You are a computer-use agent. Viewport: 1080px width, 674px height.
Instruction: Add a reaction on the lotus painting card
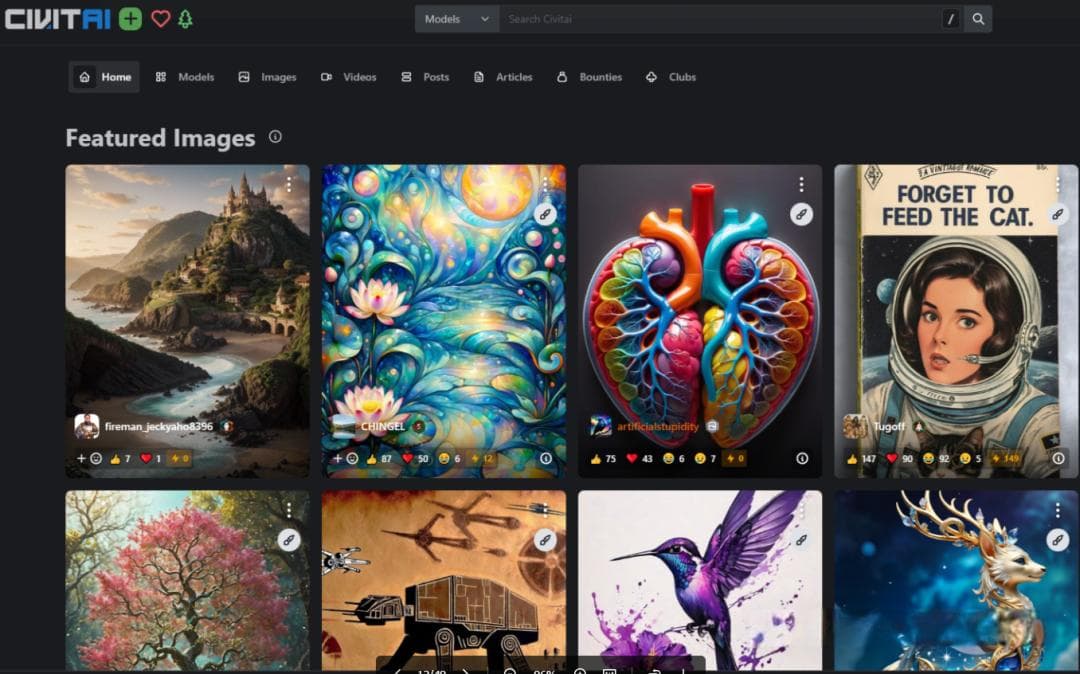click(x=345, y=459)
